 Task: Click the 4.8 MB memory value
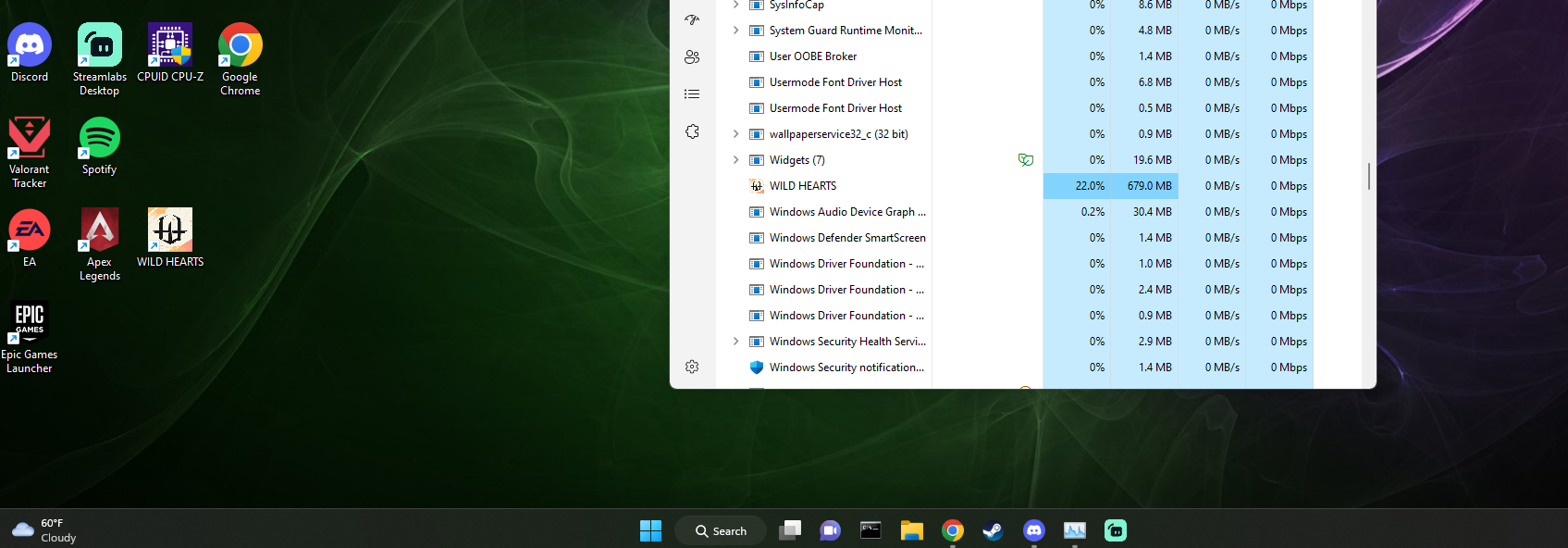(1155, 31)
